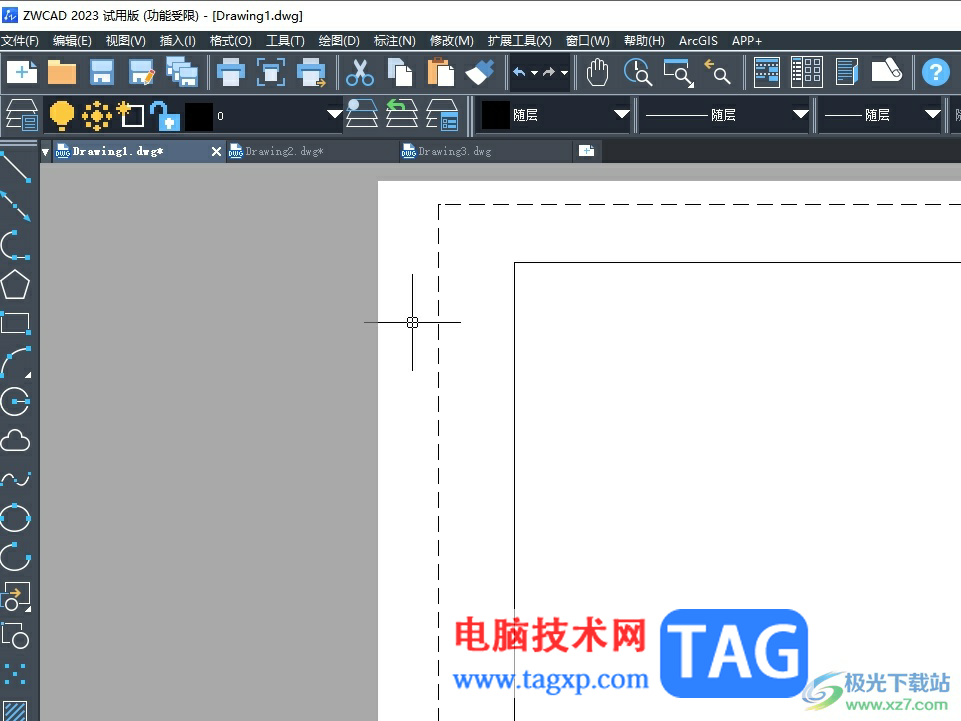The image size is (961, 721).
Task: Open the 插入(I) menu
Action: point(178,40)
